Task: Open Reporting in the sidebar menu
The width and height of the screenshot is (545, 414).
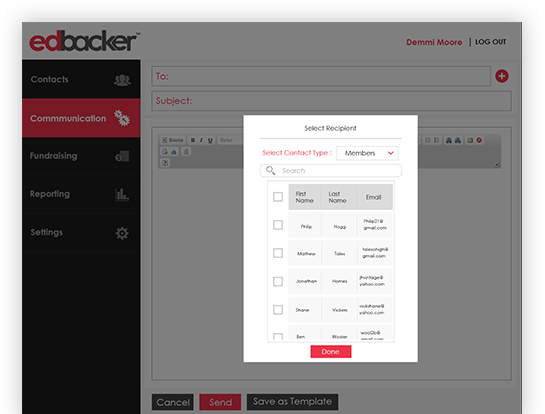Action: click(81, 194)
